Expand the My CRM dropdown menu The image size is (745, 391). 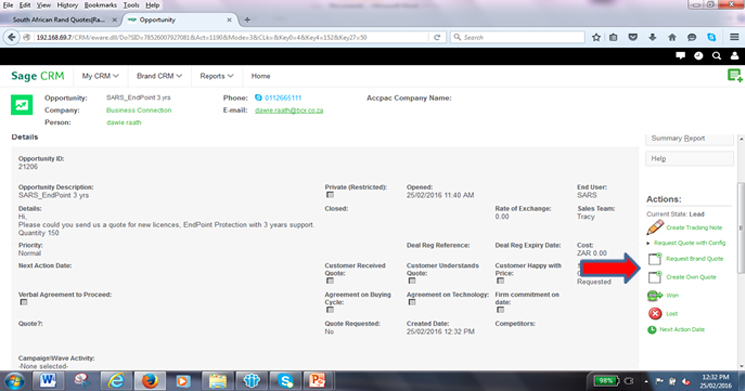[x=100, y=76]
